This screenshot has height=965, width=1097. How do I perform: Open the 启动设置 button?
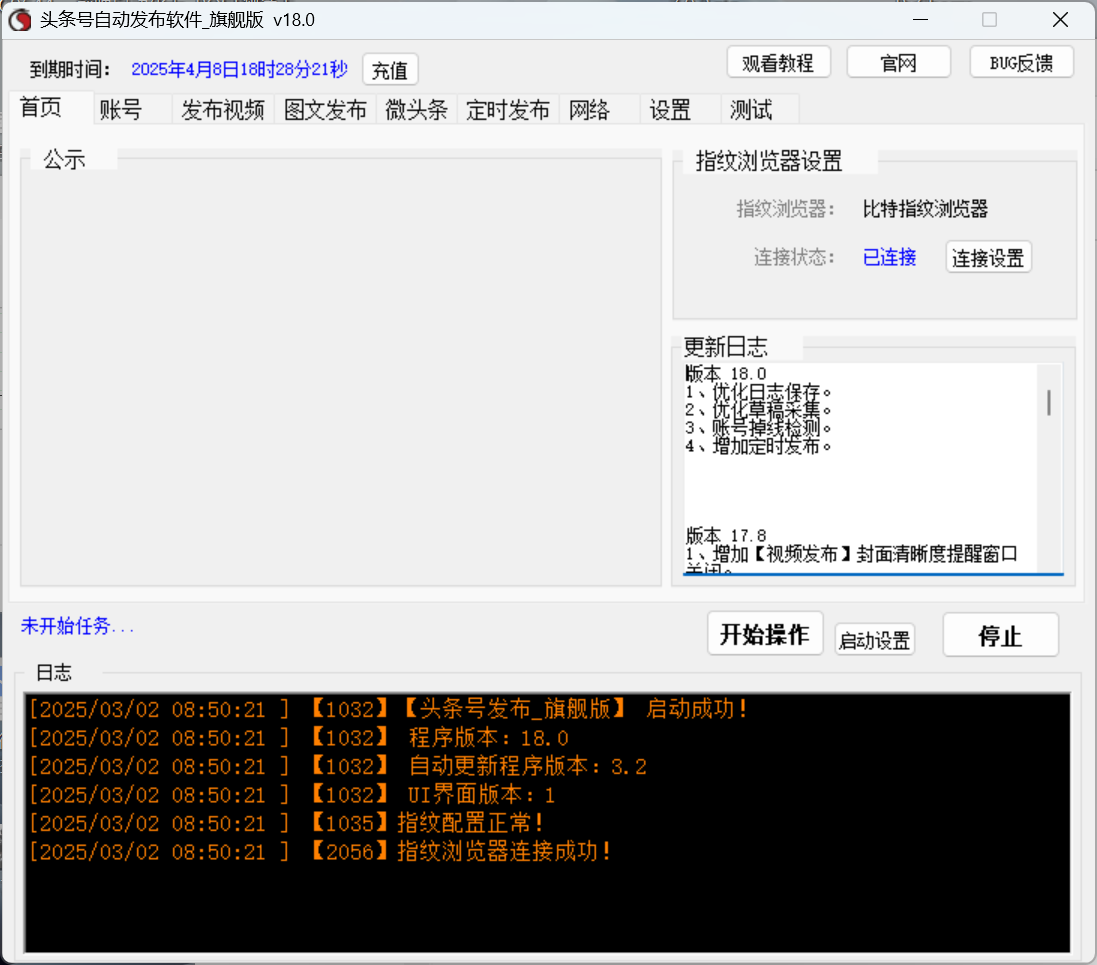pos(875,640)
